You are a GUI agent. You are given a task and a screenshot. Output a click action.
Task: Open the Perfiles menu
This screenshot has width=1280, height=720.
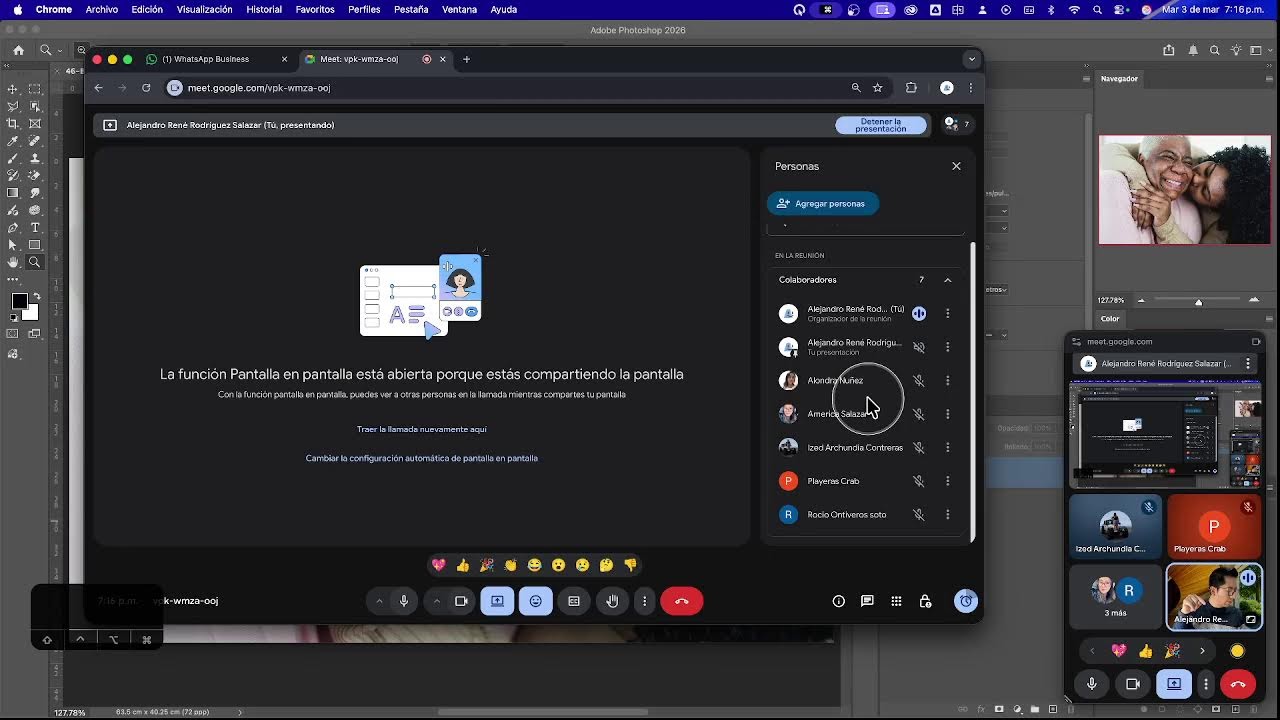[364, 9]
